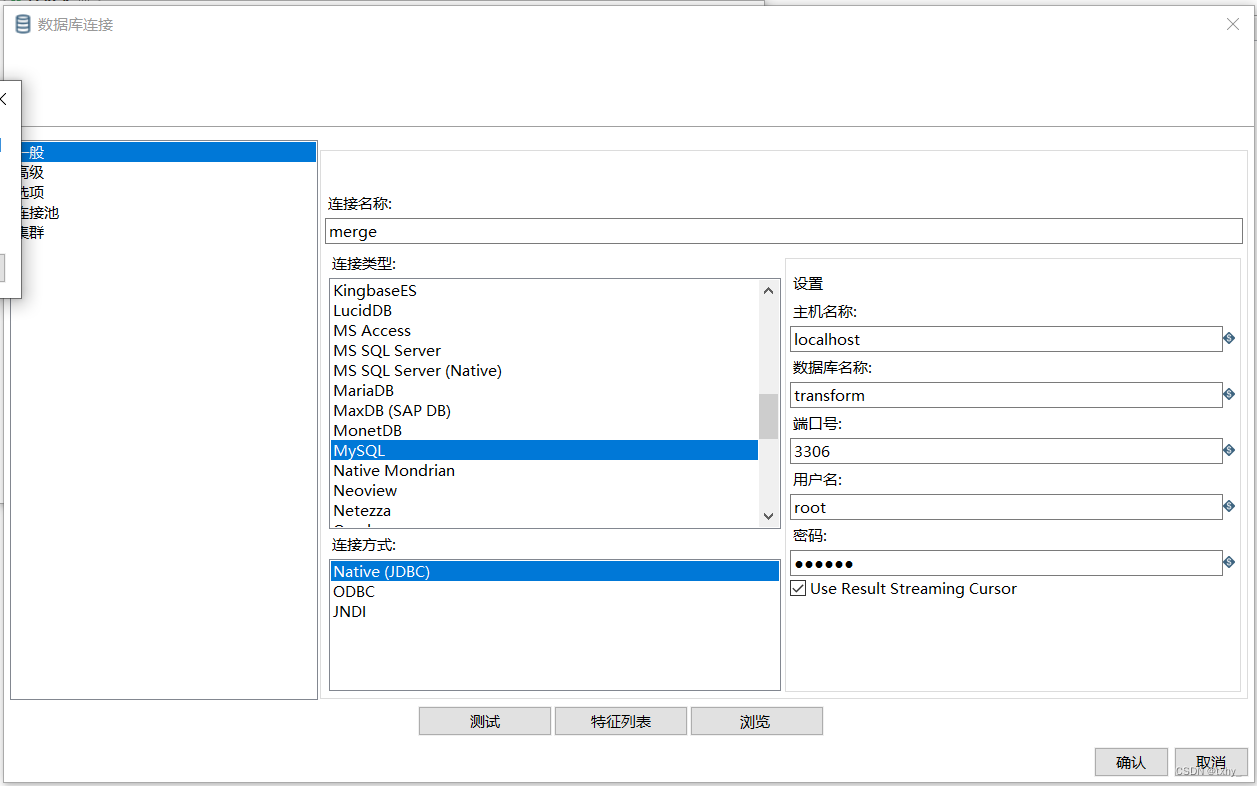Close the 数据库连接 dialog with the X

[1232, 24]
